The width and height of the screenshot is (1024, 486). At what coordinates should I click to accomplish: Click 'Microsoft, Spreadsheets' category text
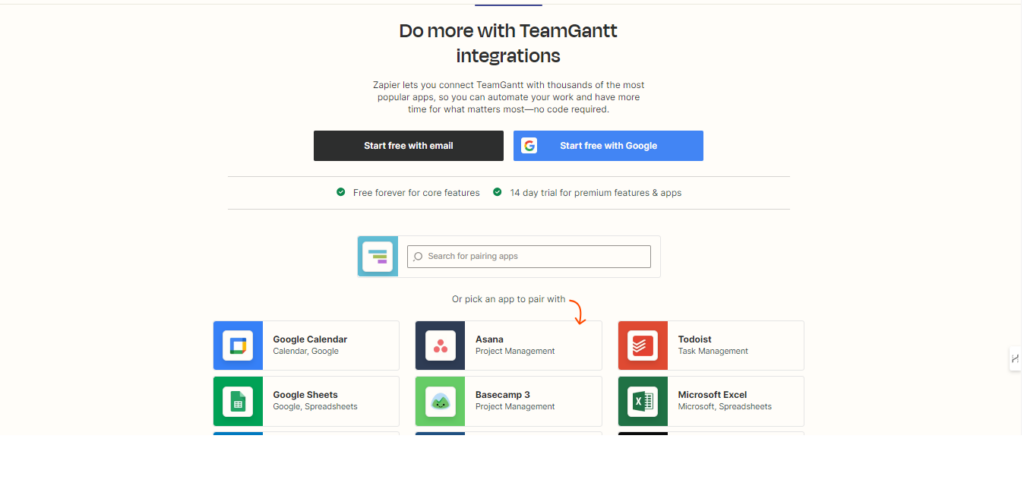click(724, 407)
